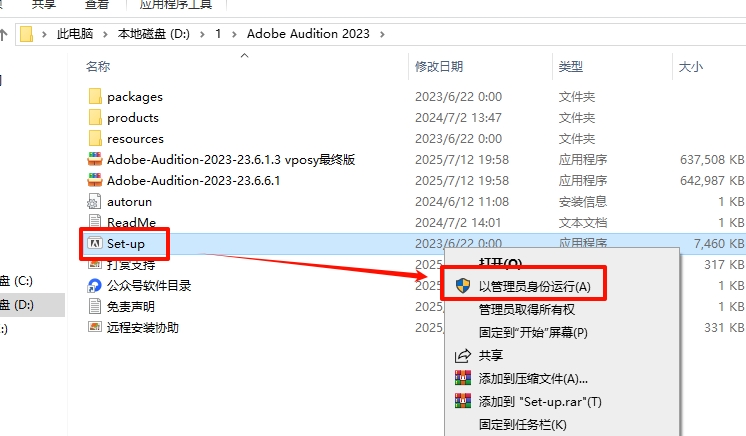The width and height of the screenshot is (746, 436).
Task: Click the WinRAR icon beside 添加到压缩文件
Action: 463,378
